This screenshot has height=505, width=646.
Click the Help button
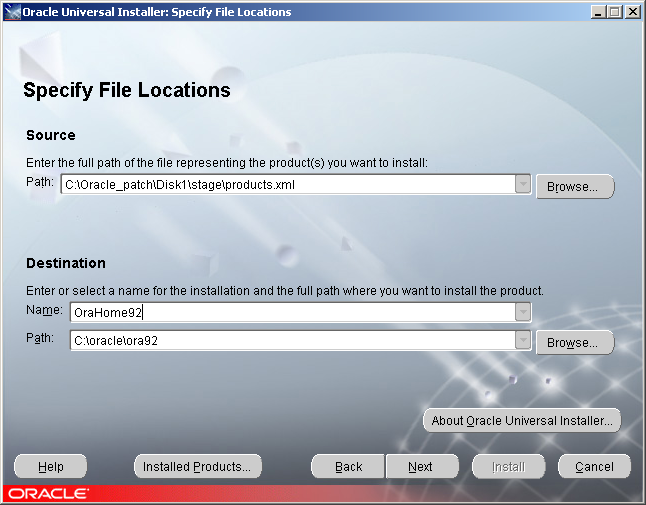(51, 467)
